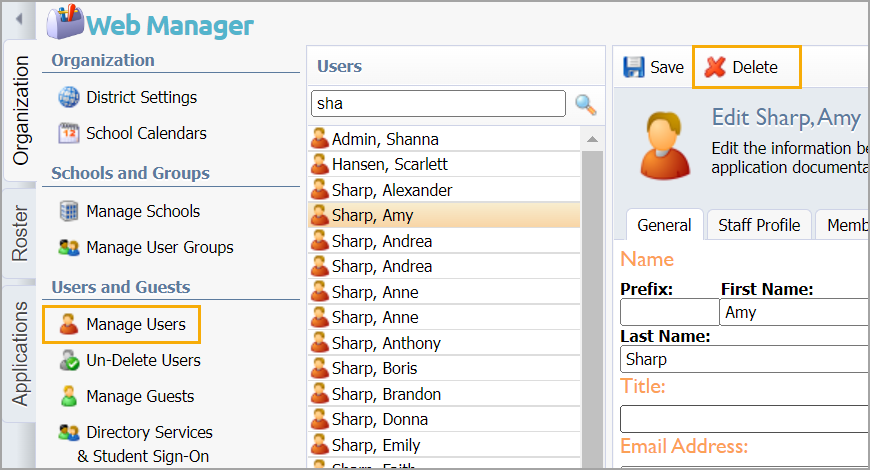Select Sharp, Emily in the users list
Viewport: 870px width, 470px height.
pos(444,445)
